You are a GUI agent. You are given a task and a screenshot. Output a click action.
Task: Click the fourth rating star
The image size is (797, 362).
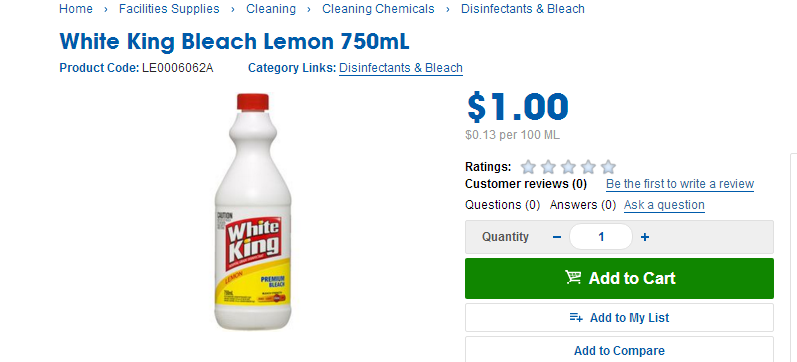(x=588, y=167)
